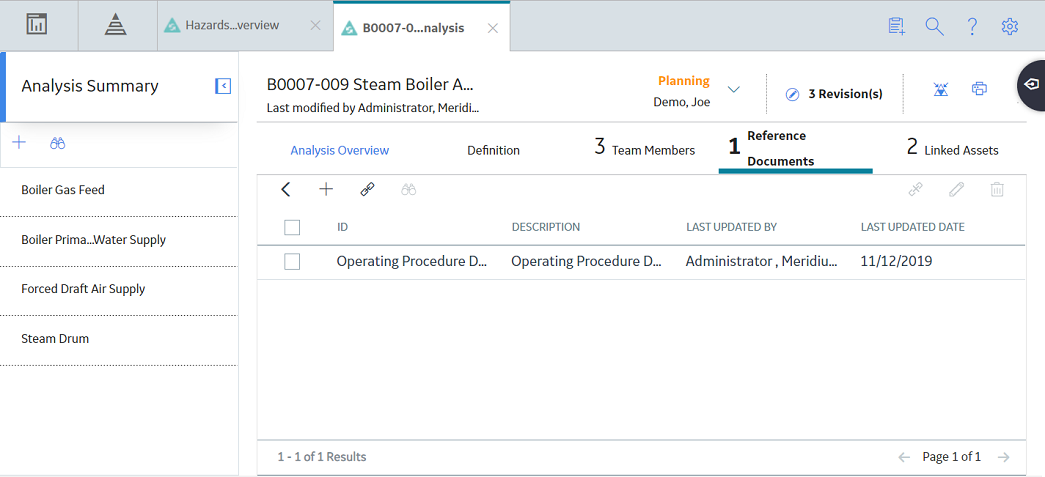Collapse the Analysis Summary pane

[x=223, y=86]
